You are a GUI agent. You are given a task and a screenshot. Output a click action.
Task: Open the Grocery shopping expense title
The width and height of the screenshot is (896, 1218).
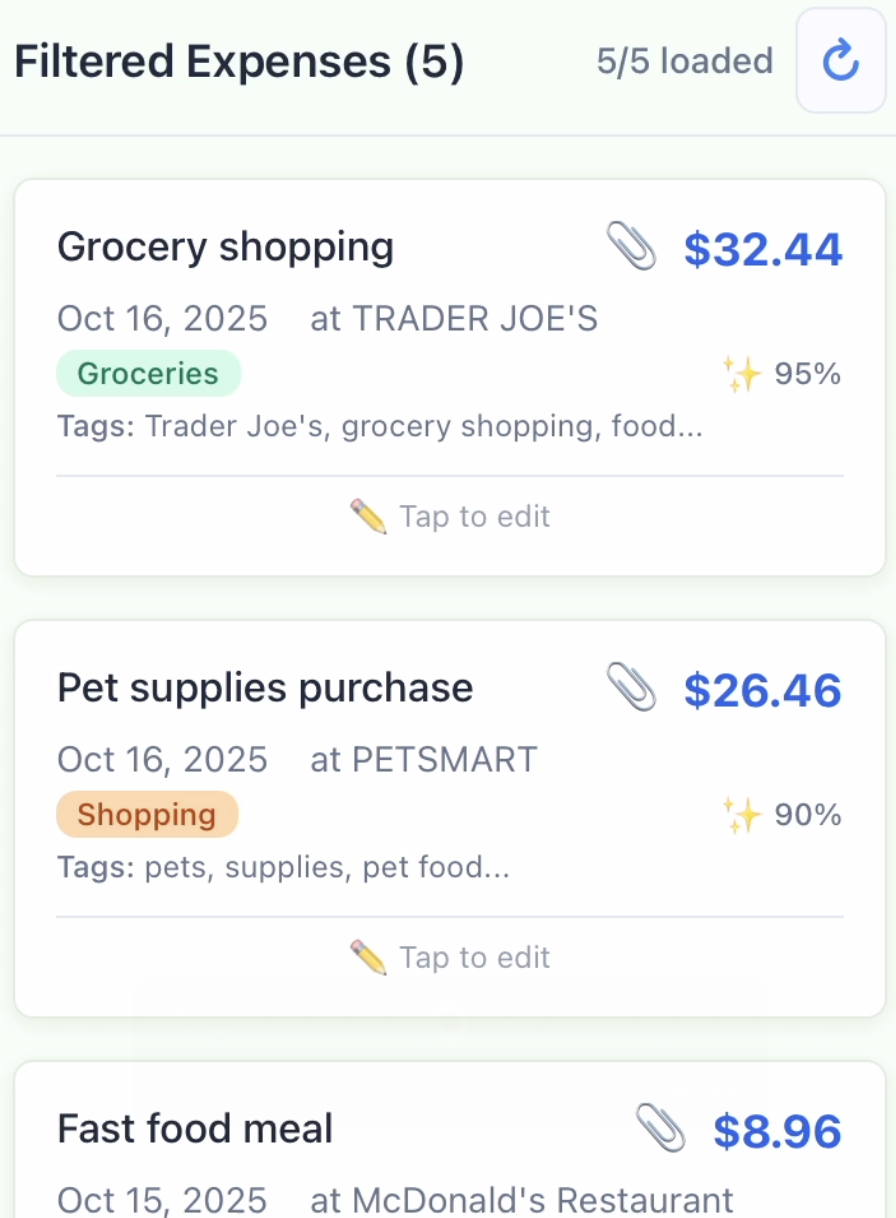(x=225, y=247)
